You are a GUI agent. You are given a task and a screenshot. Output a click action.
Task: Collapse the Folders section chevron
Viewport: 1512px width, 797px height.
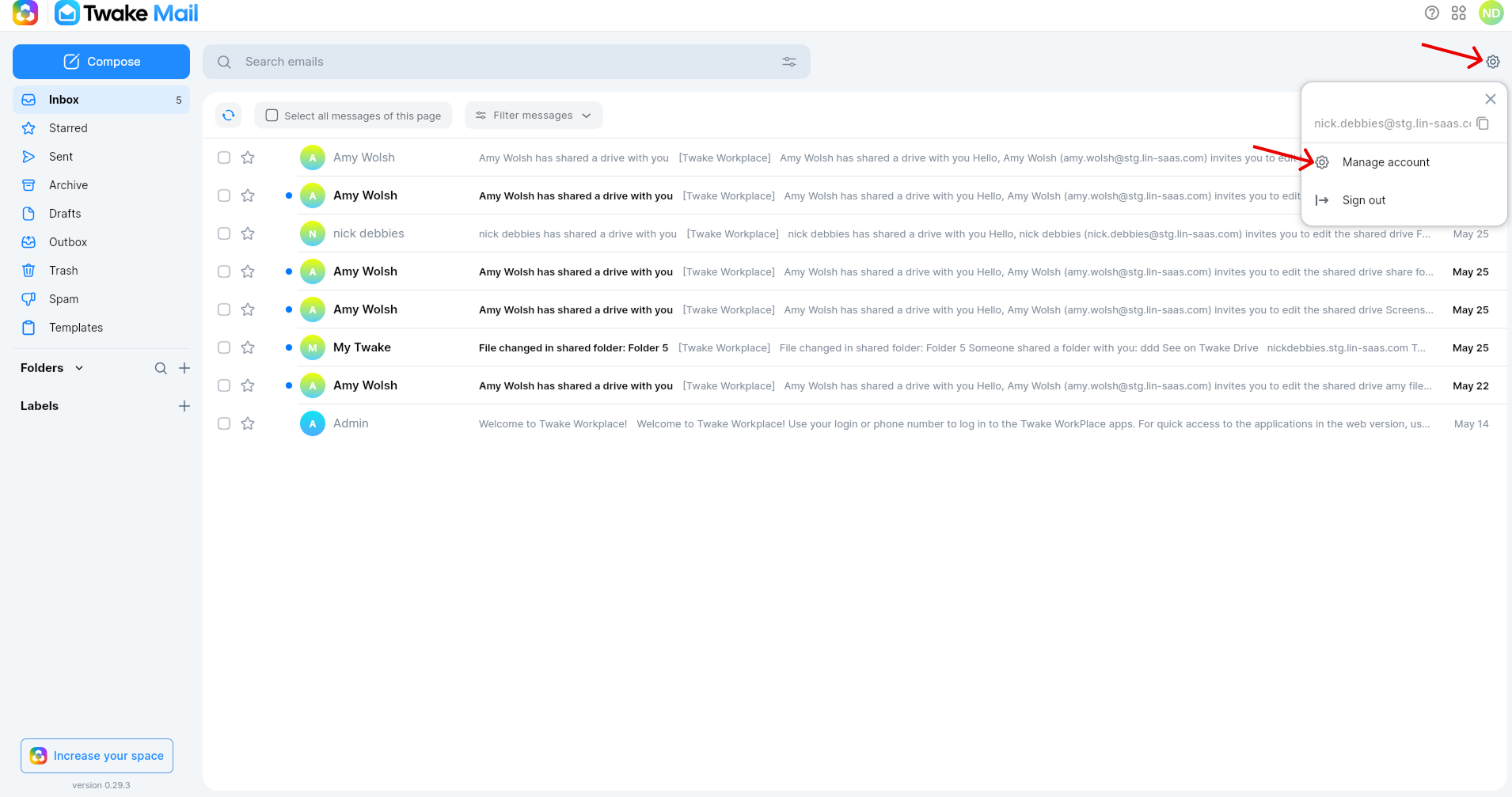pos(79,368)
